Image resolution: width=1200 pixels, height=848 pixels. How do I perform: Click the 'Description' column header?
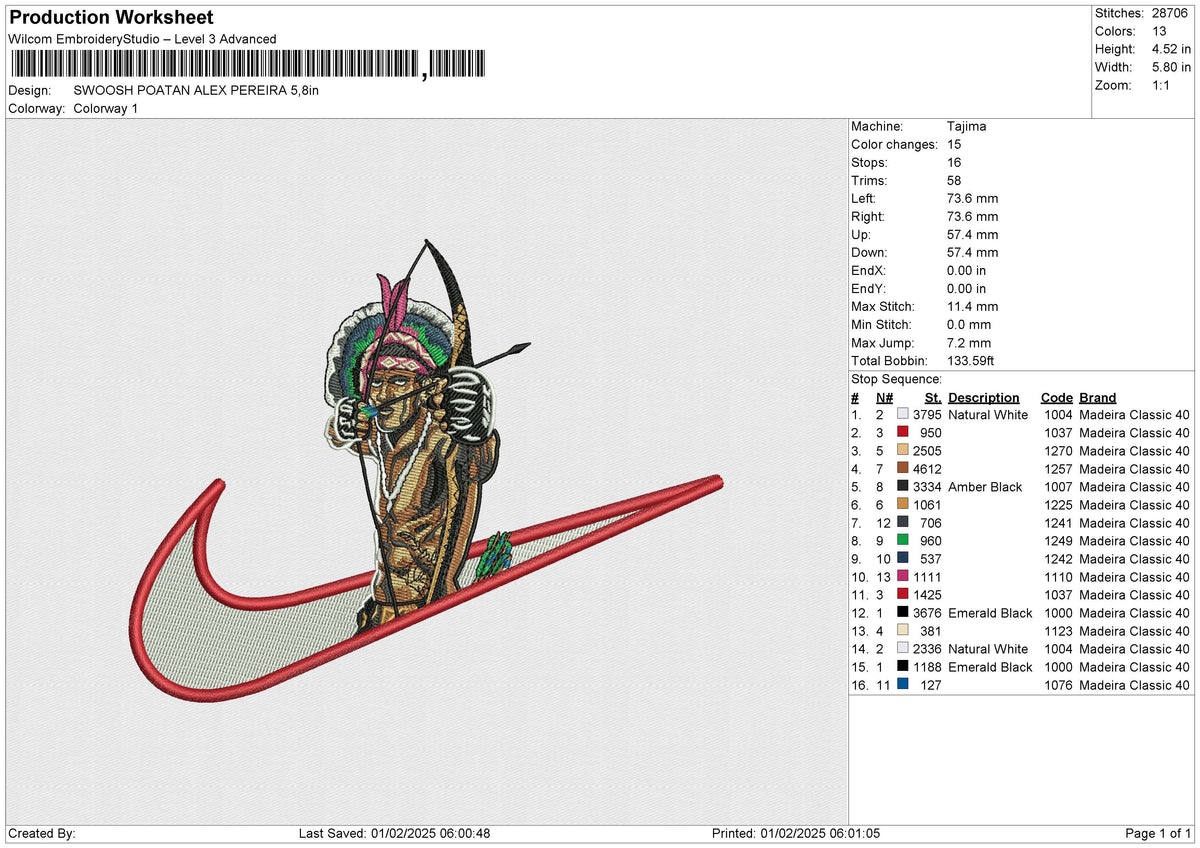984,397
